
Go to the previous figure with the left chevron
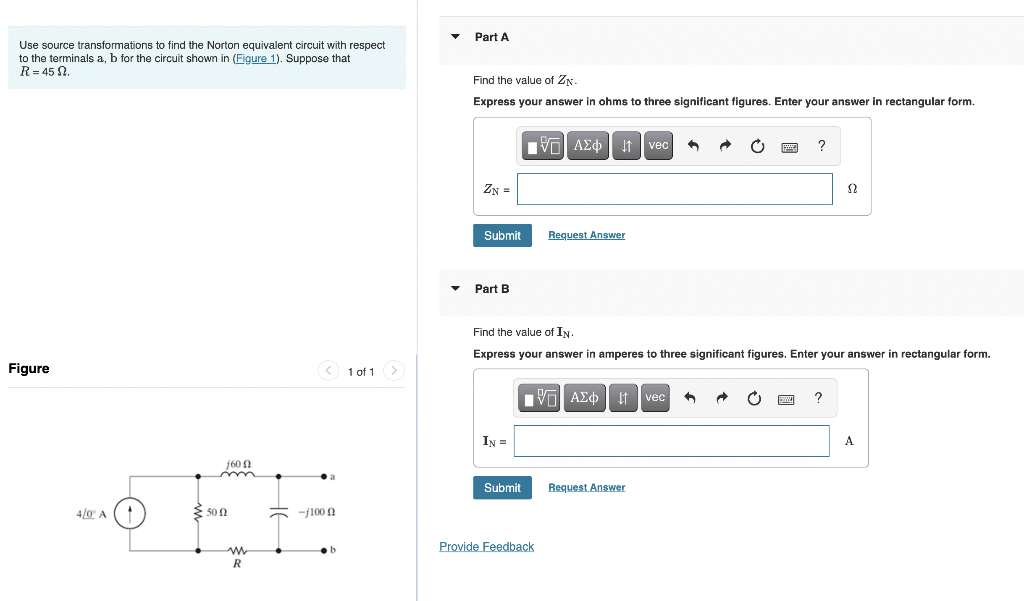[x=328, y=369]
